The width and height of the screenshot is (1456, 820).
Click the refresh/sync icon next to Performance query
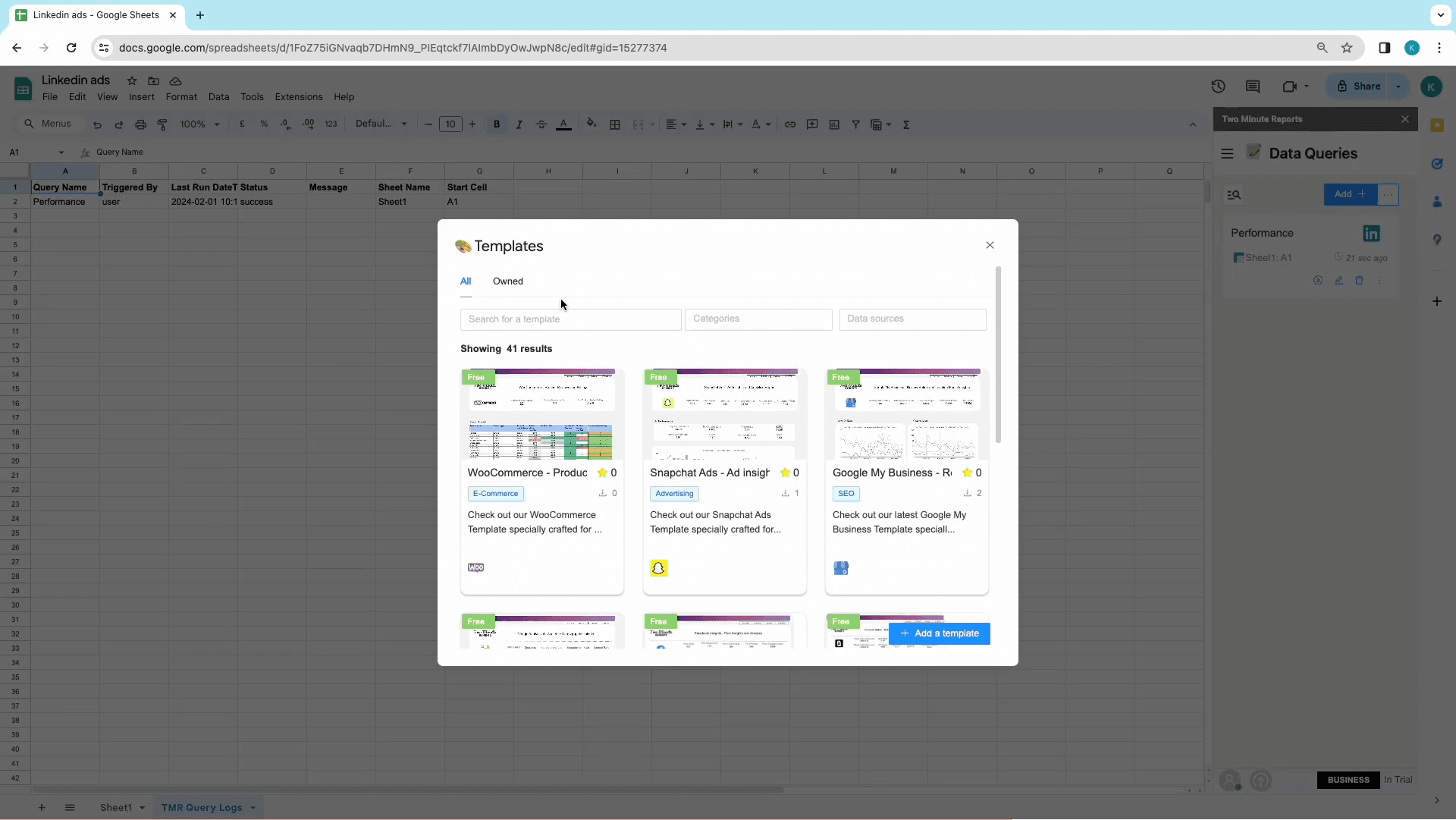click(1318, 281)
